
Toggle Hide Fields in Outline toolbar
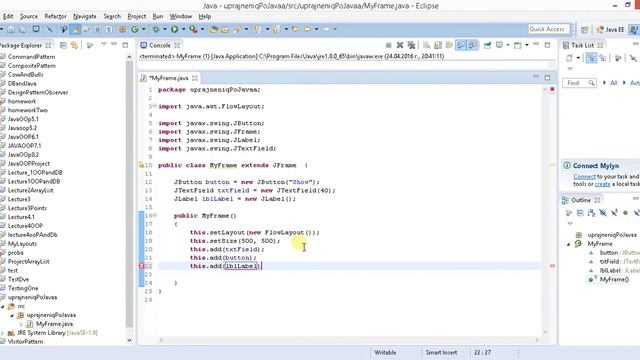603,213
